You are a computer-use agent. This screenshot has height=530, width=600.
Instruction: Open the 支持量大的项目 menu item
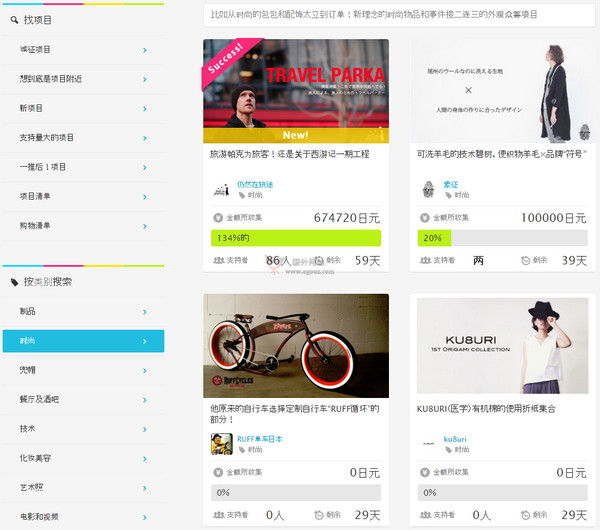83,138
